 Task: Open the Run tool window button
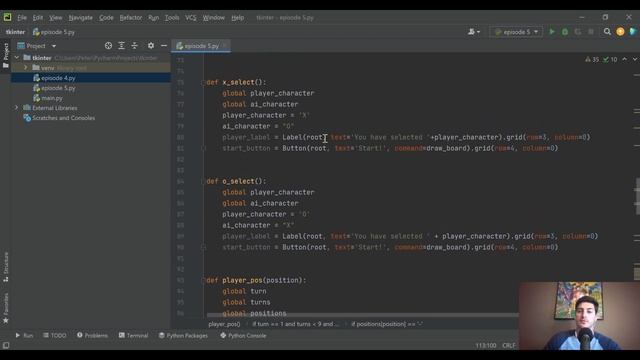(x=24, y=336)
